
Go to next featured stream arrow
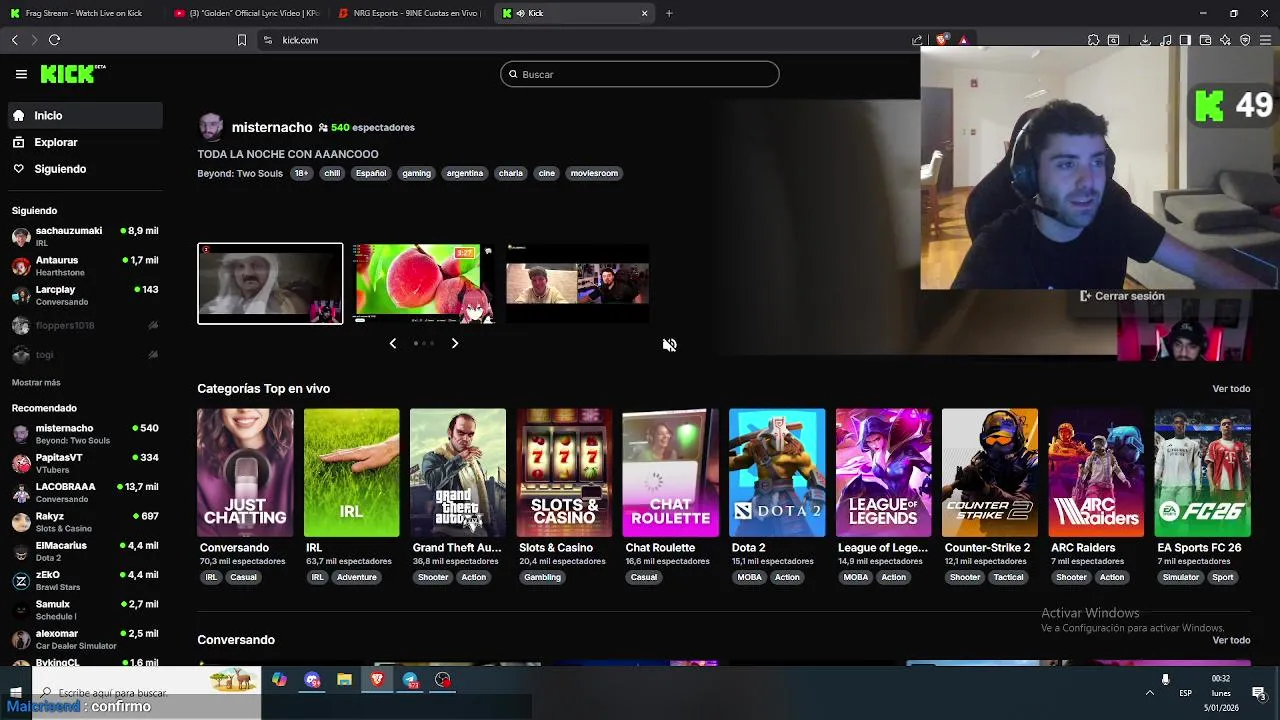pyautogui.click(x=454, y=343)
